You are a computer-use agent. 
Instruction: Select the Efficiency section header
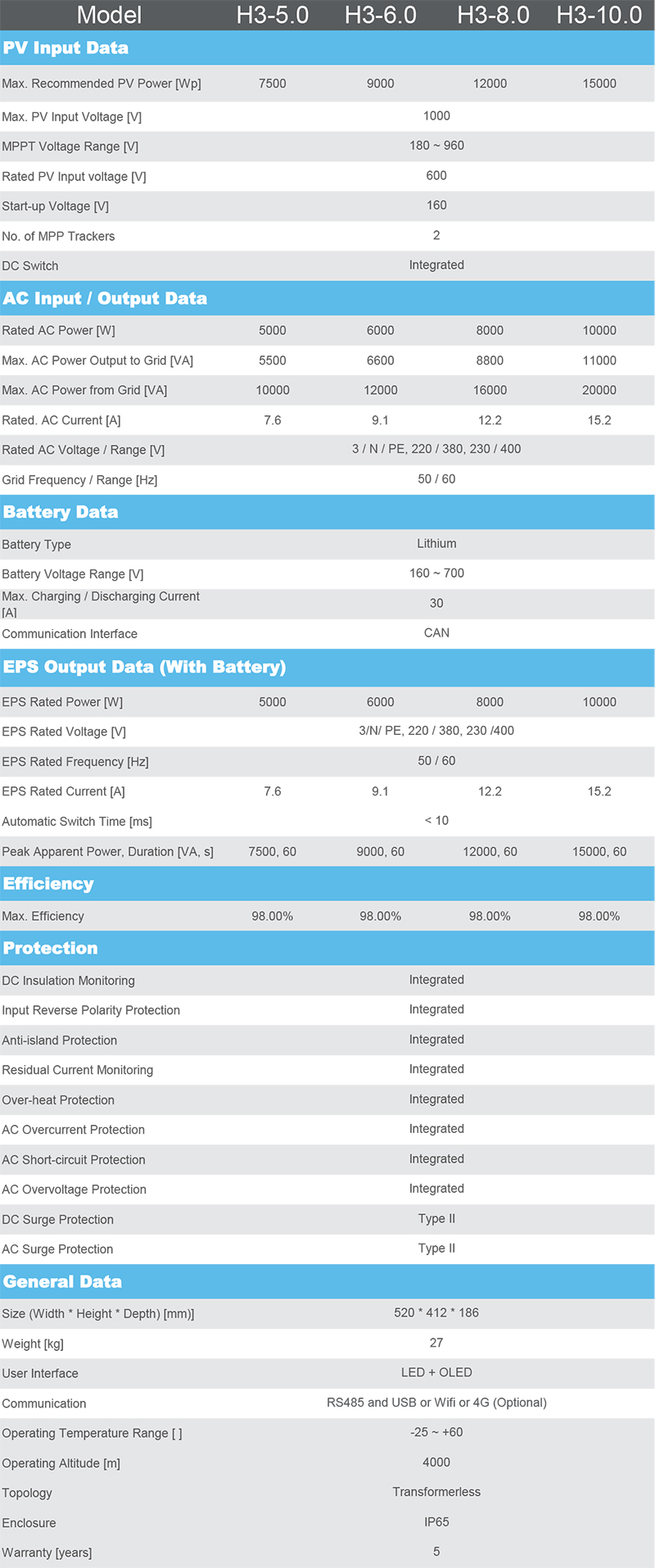(x=48, y=884)
